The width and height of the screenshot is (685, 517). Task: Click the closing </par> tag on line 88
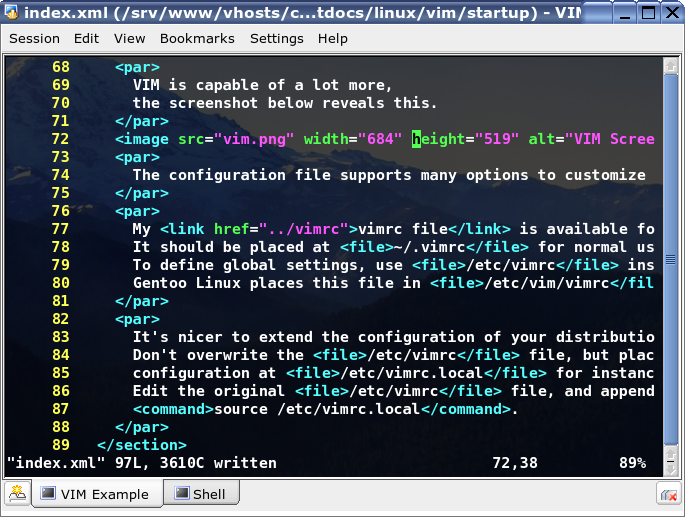142,427
